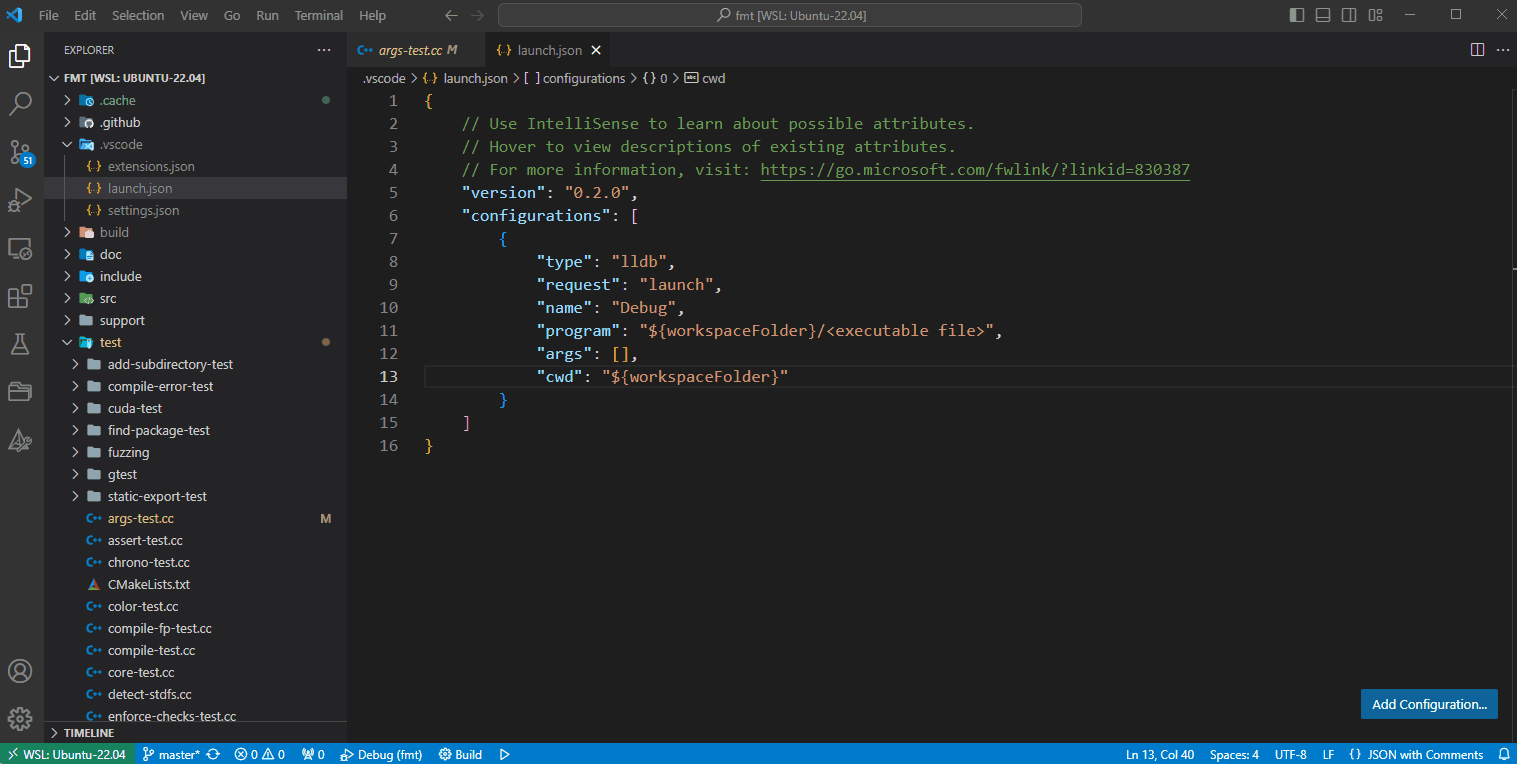The height and width of the screenshot is (764, 1517).
Task: Open the Remote Explorer
Action: click(20, 249)
